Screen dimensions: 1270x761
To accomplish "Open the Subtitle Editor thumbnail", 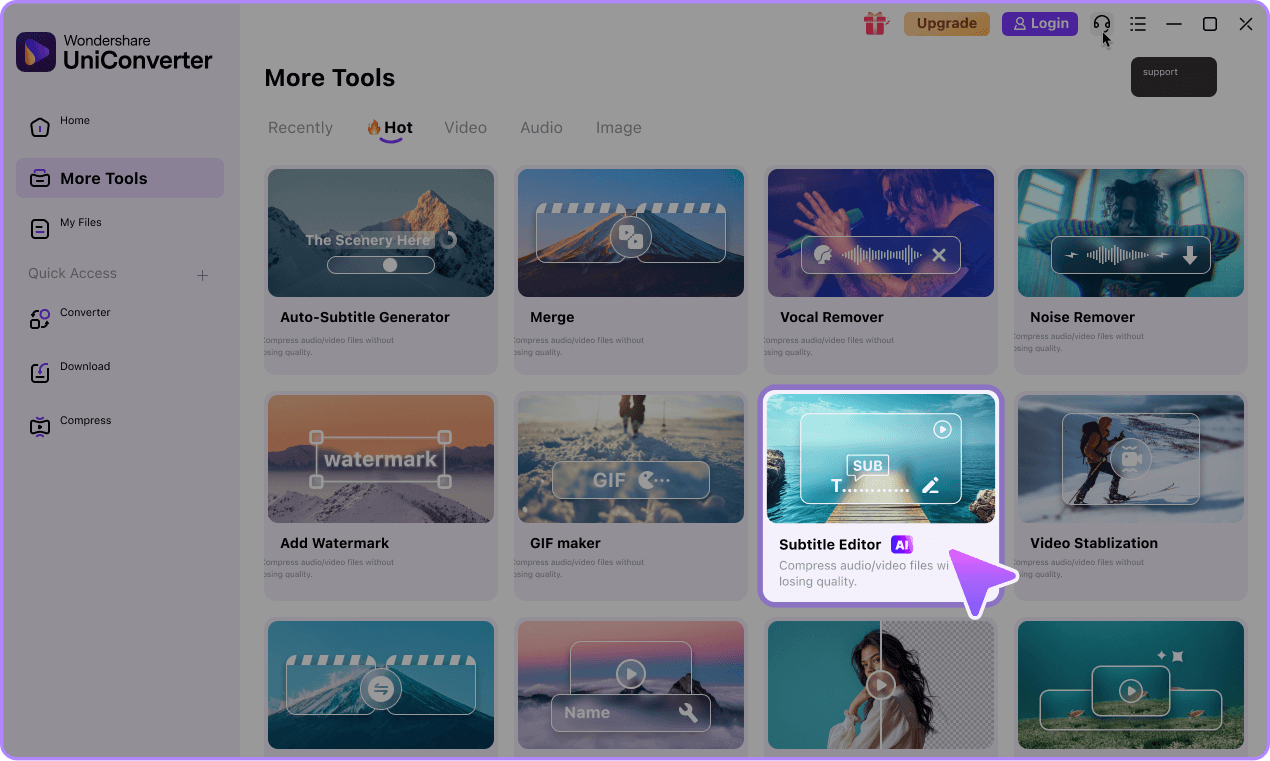I will click(x=881, y=458).
